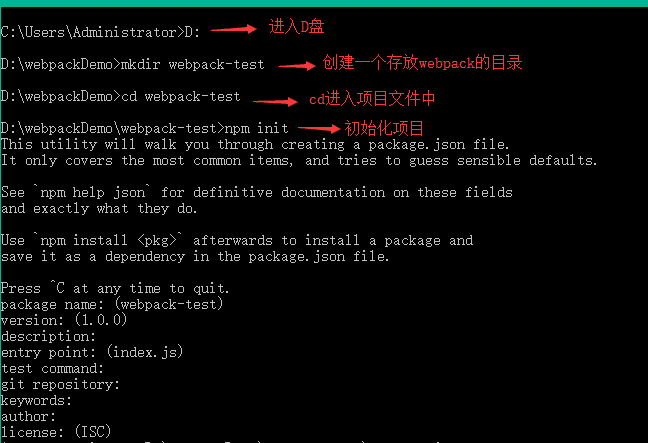Click the red annotation 进入D盘

pos(296,27)
